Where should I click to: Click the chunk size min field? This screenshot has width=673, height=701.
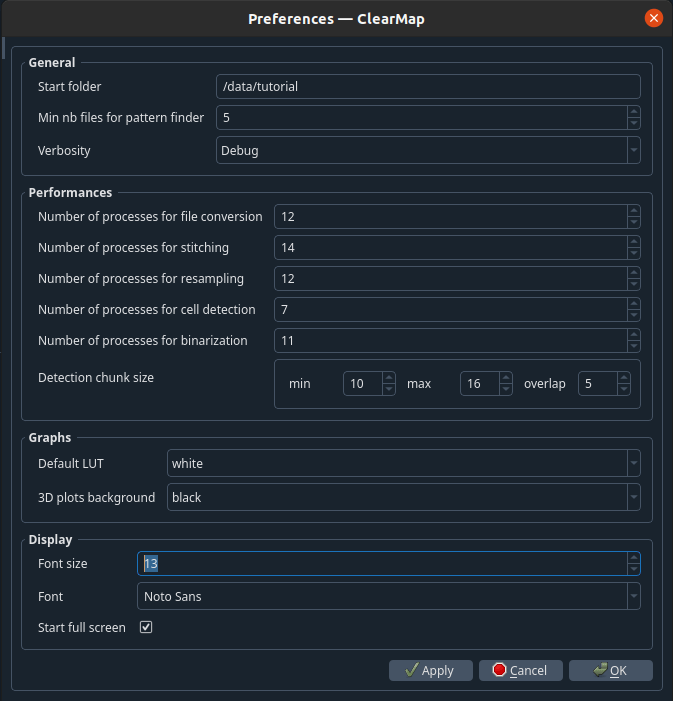(363, 384)
